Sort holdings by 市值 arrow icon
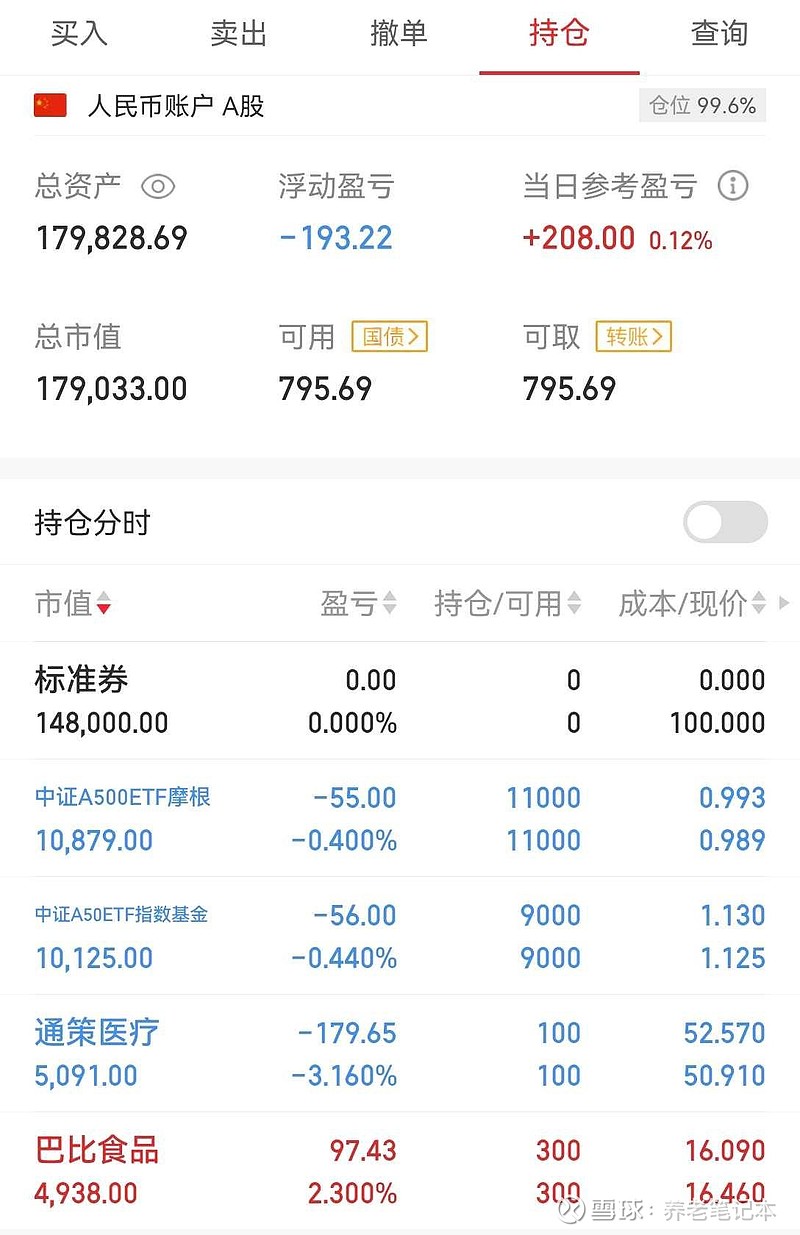The width and height of the screenshot is (800, 1235). 104,604
